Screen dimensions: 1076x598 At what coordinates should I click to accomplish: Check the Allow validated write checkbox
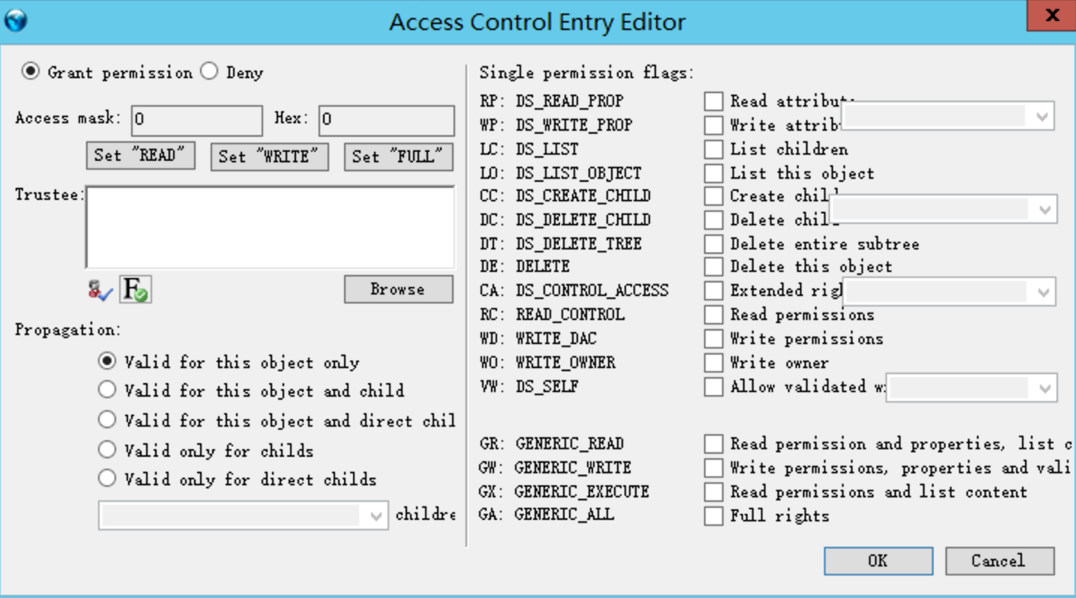(x=714, y=387)
